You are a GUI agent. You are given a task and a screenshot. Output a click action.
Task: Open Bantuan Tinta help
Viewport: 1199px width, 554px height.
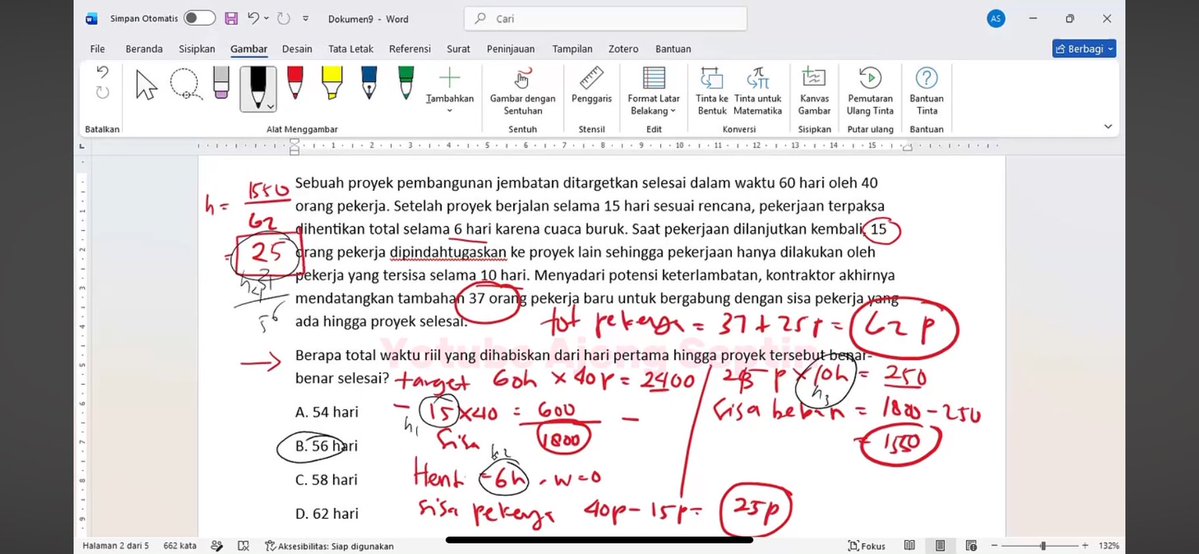tap(926, 90)
